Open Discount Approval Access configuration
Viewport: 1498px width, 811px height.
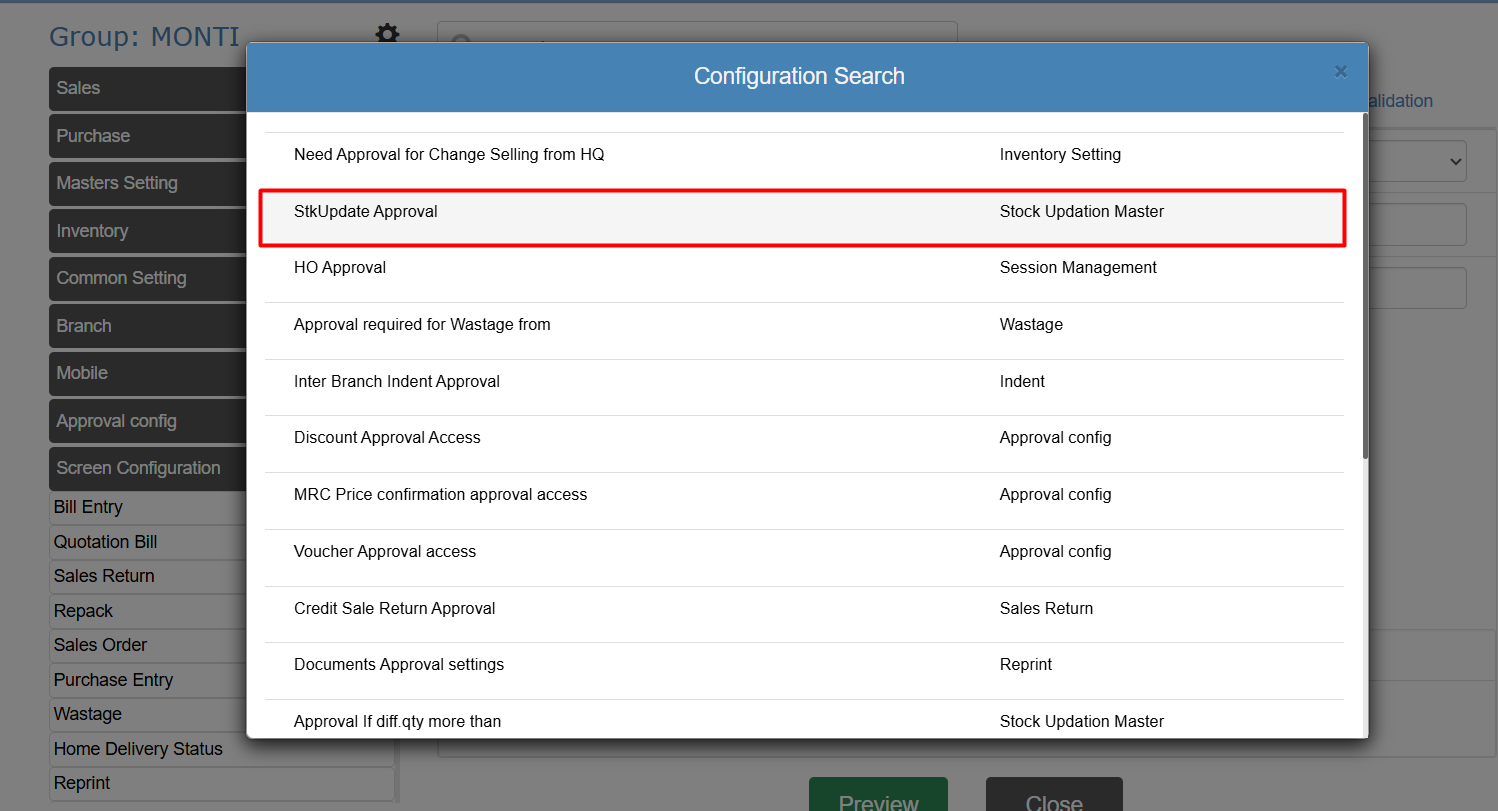tap(387, 438)
